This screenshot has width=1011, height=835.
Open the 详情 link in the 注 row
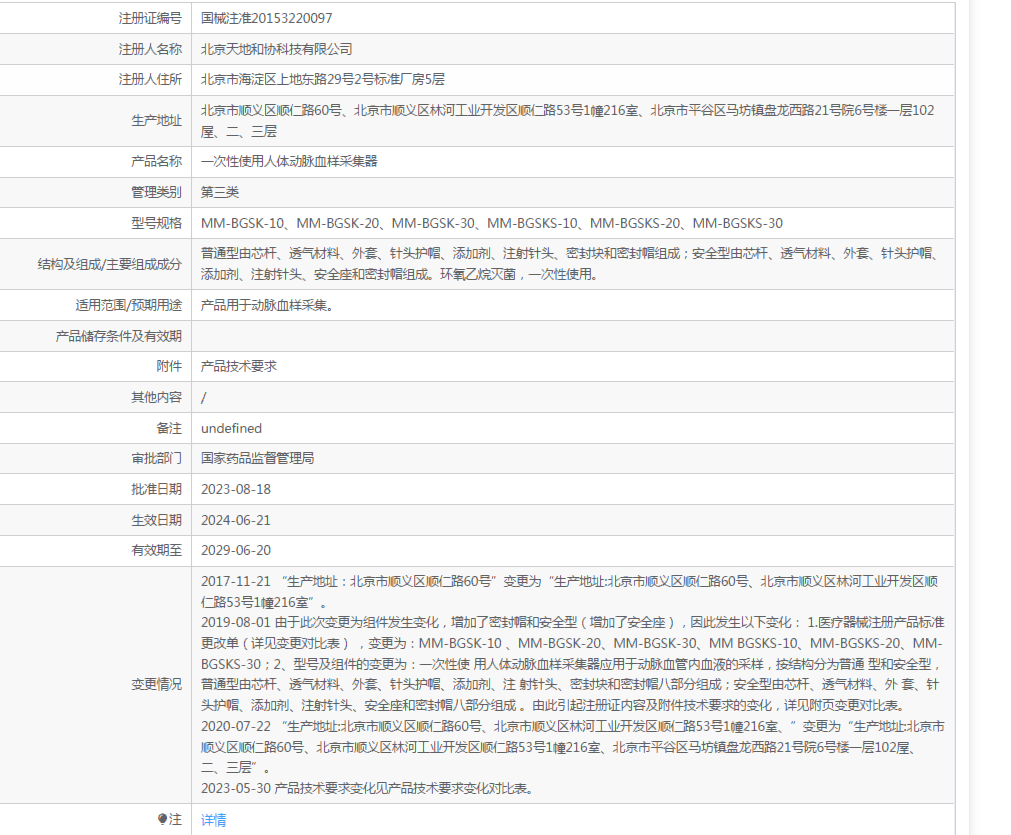pyautogui.click(x=213, y=820)
